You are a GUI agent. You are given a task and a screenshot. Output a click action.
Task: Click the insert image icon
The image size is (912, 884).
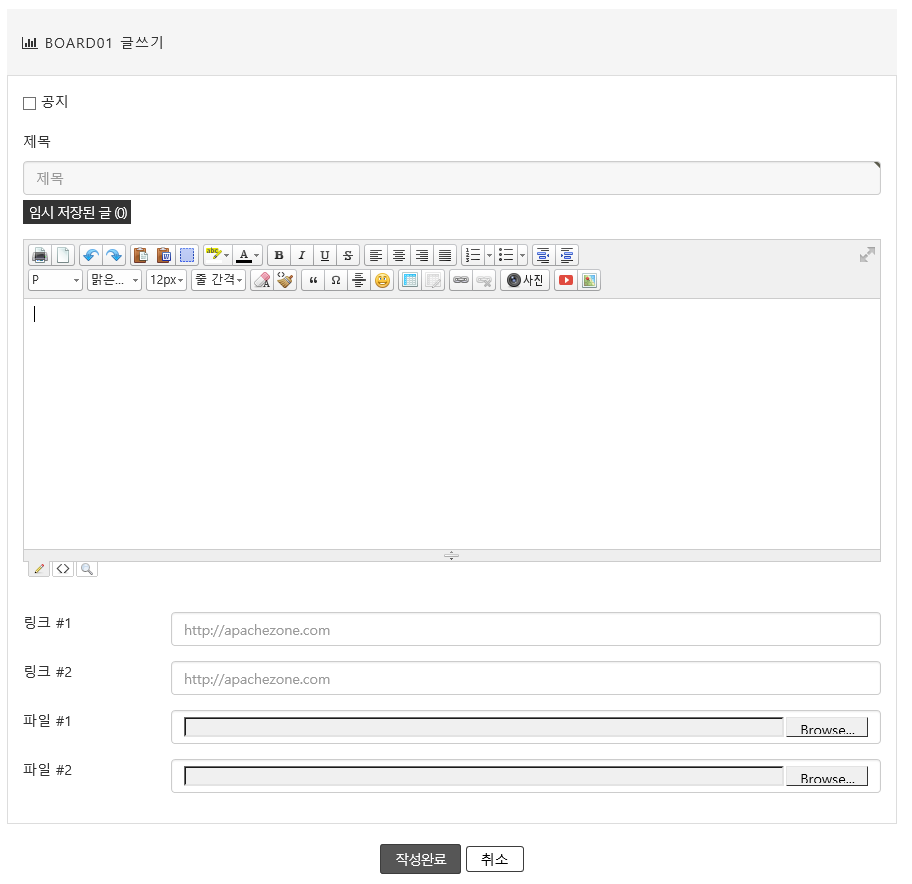pyautogui.click(x=589, y=280)
